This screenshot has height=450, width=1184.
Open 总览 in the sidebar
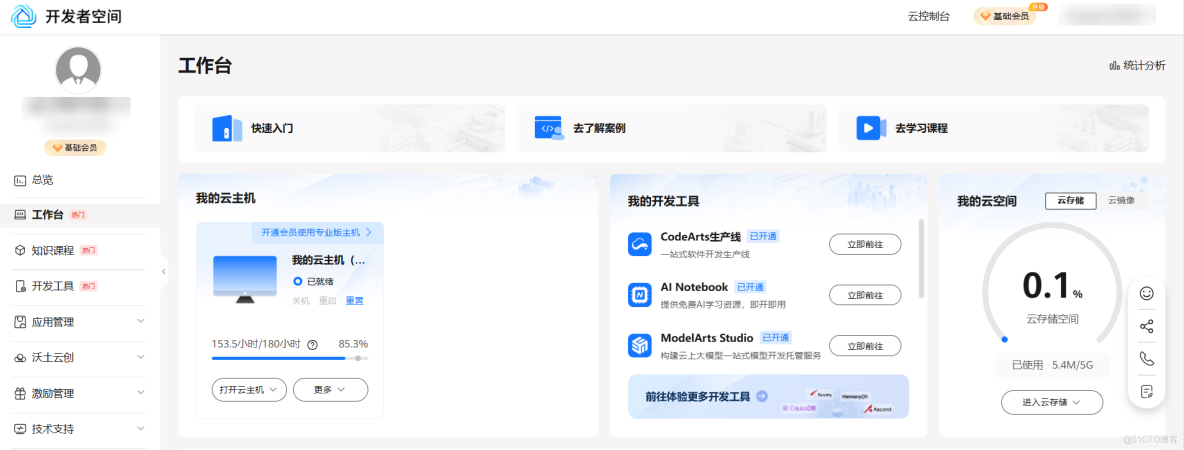(42, 180)
